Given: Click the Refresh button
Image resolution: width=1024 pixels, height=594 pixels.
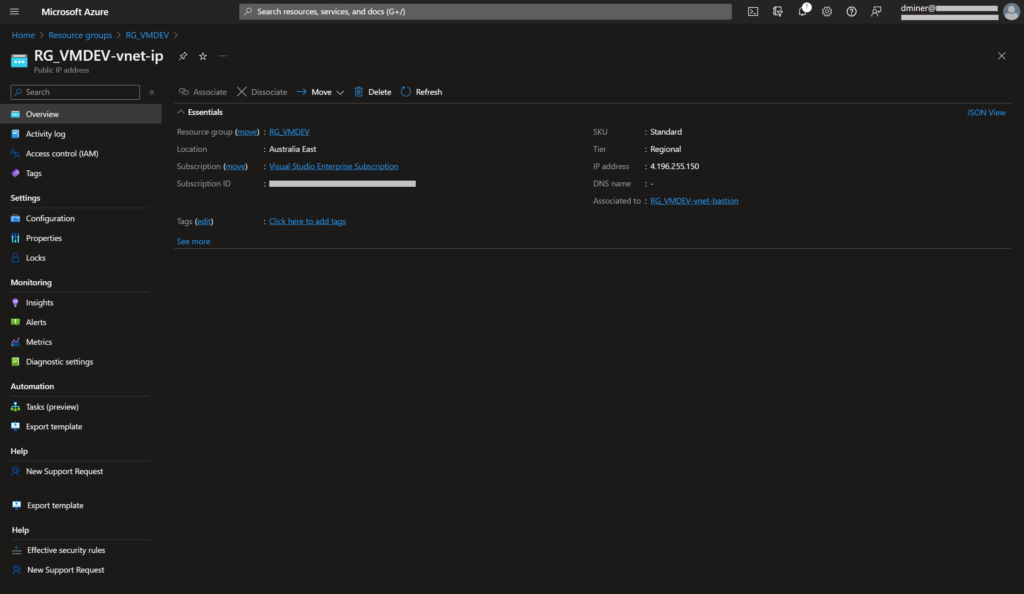Looking at the screenshot, I should point(421,92).
